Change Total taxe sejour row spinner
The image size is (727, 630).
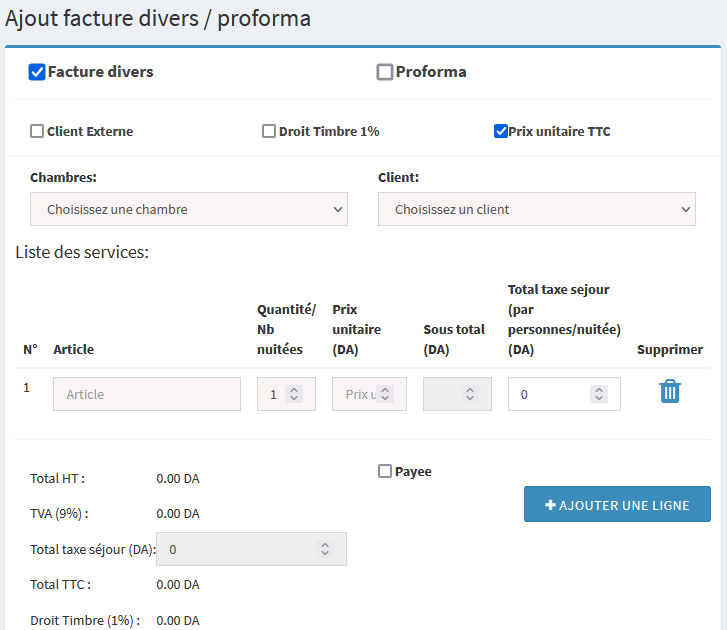tap(599, 394)
